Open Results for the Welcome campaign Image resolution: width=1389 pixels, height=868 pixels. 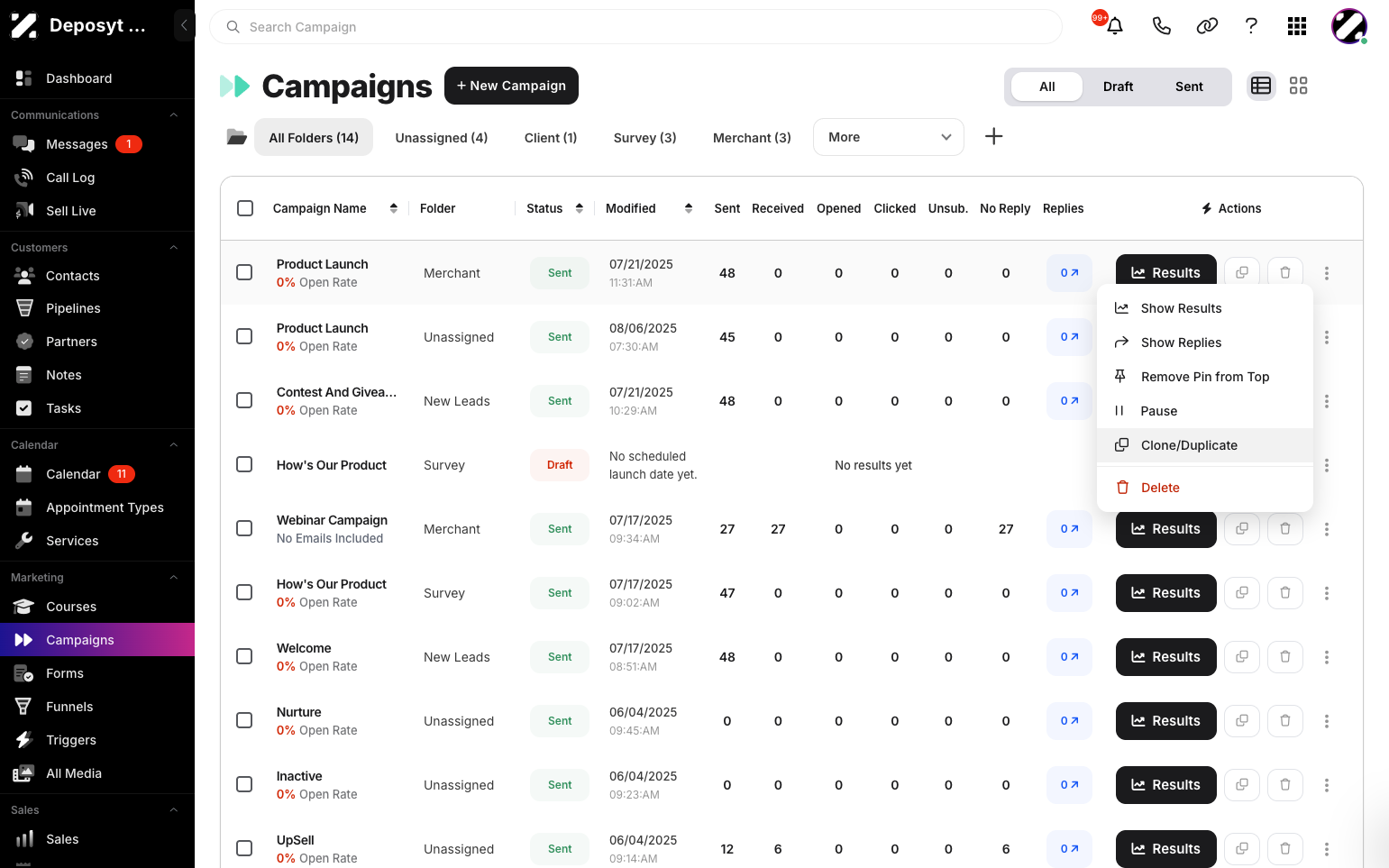click(1165, 657)
